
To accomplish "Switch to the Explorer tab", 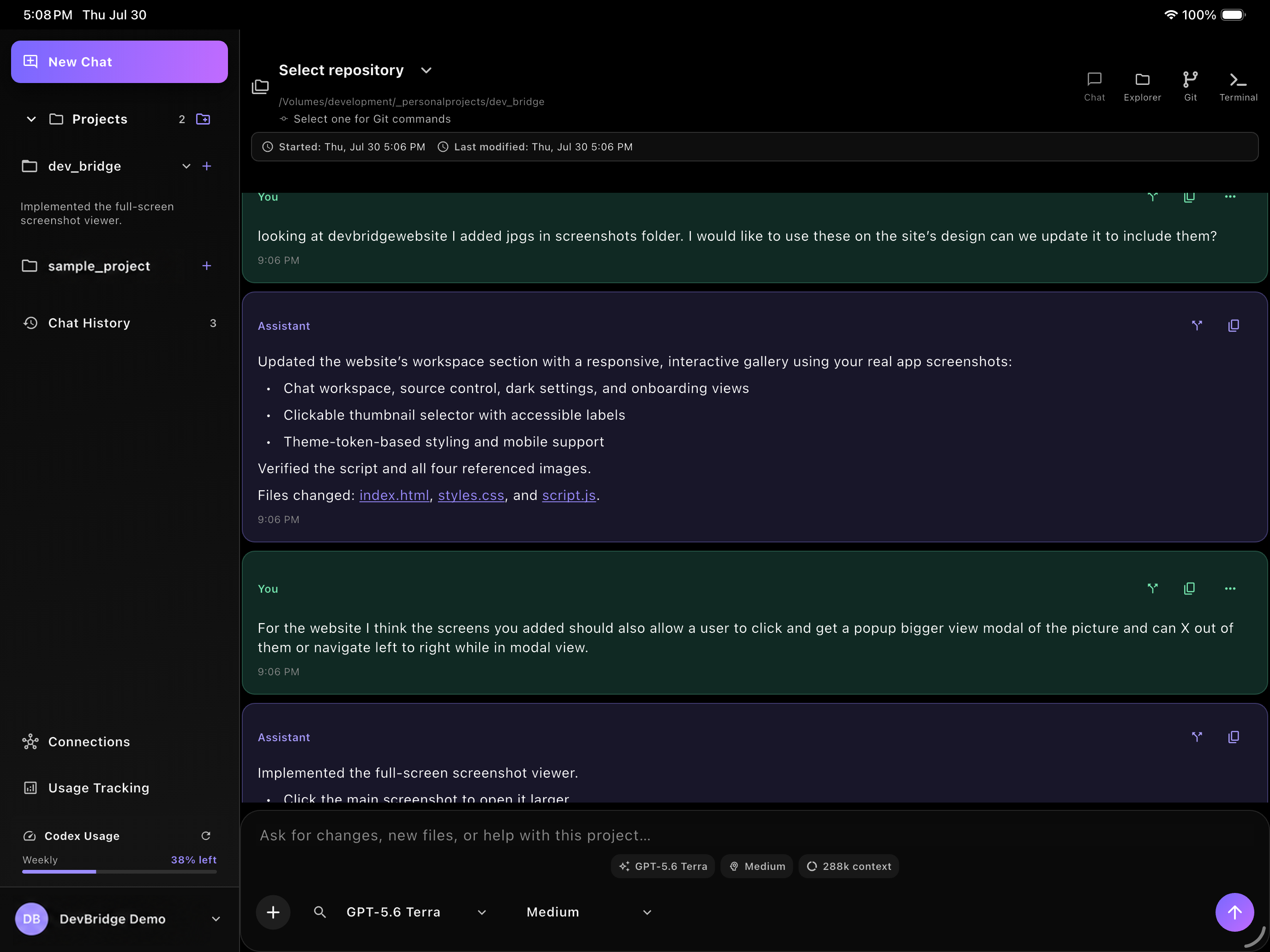I will (x=1142, y=87).
